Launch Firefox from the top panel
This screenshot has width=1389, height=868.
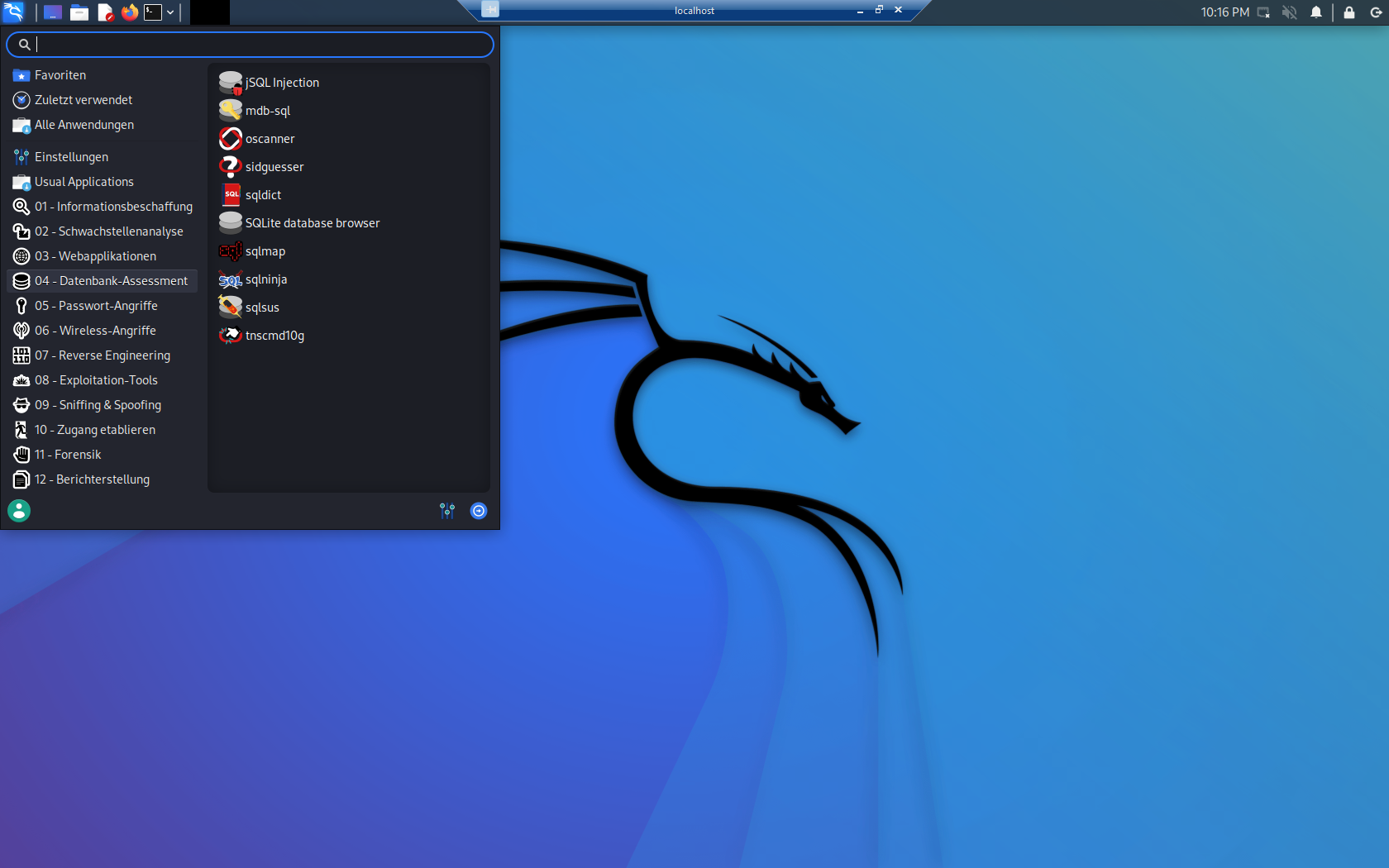[x=130, y=12]
